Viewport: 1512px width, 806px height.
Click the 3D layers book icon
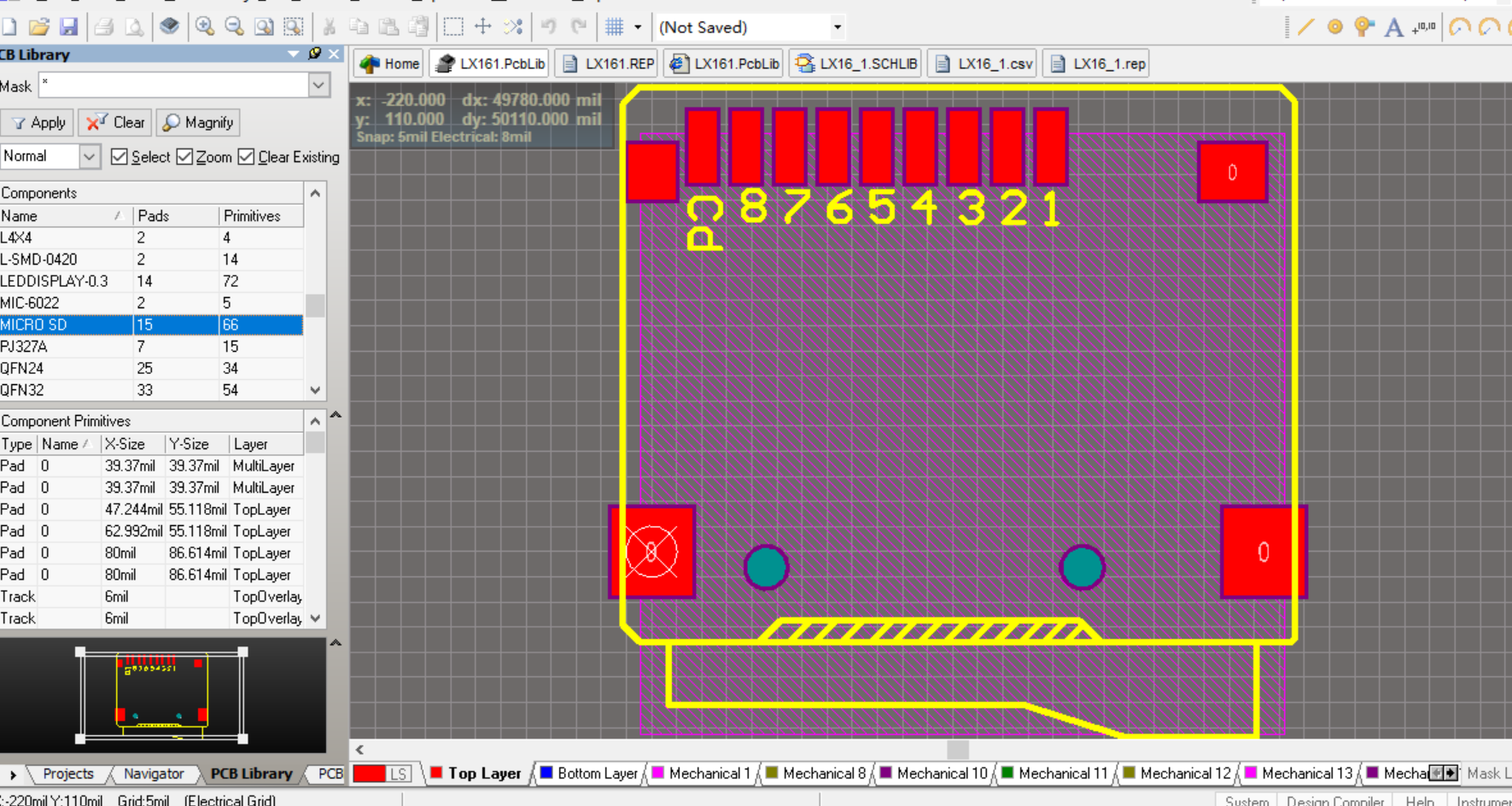169,26
